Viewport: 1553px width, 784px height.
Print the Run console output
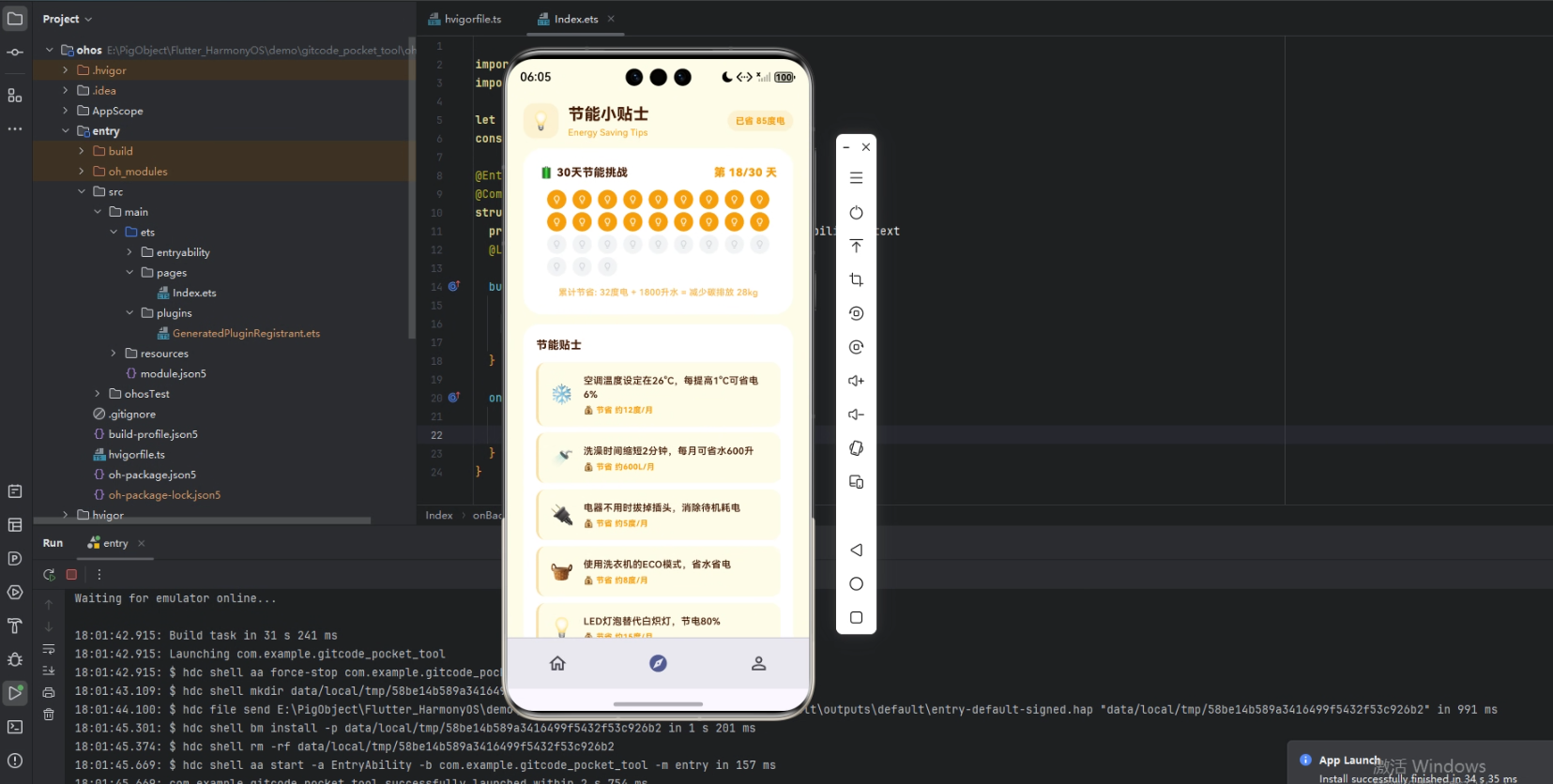49,692
